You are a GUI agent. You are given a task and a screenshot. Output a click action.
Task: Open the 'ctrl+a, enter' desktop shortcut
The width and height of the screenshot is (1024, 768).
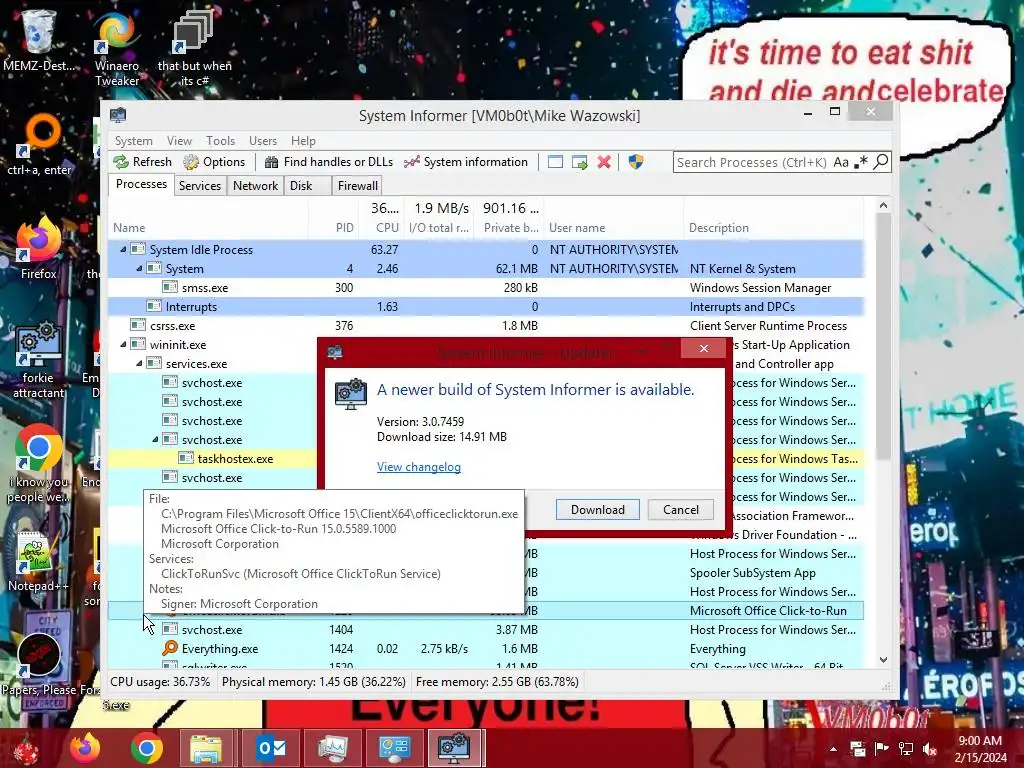click(39, 145)
